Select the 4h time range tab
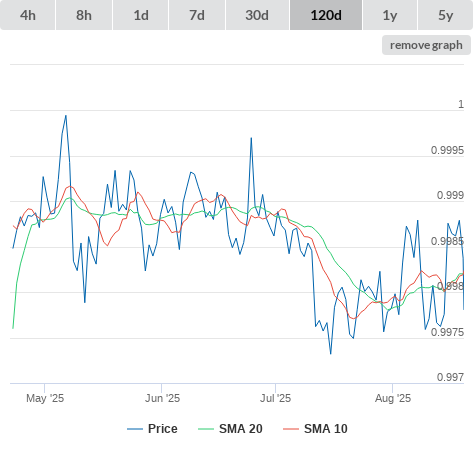This screenshot has width=474, height=455. pyautogui.click(x=28, y=15)
